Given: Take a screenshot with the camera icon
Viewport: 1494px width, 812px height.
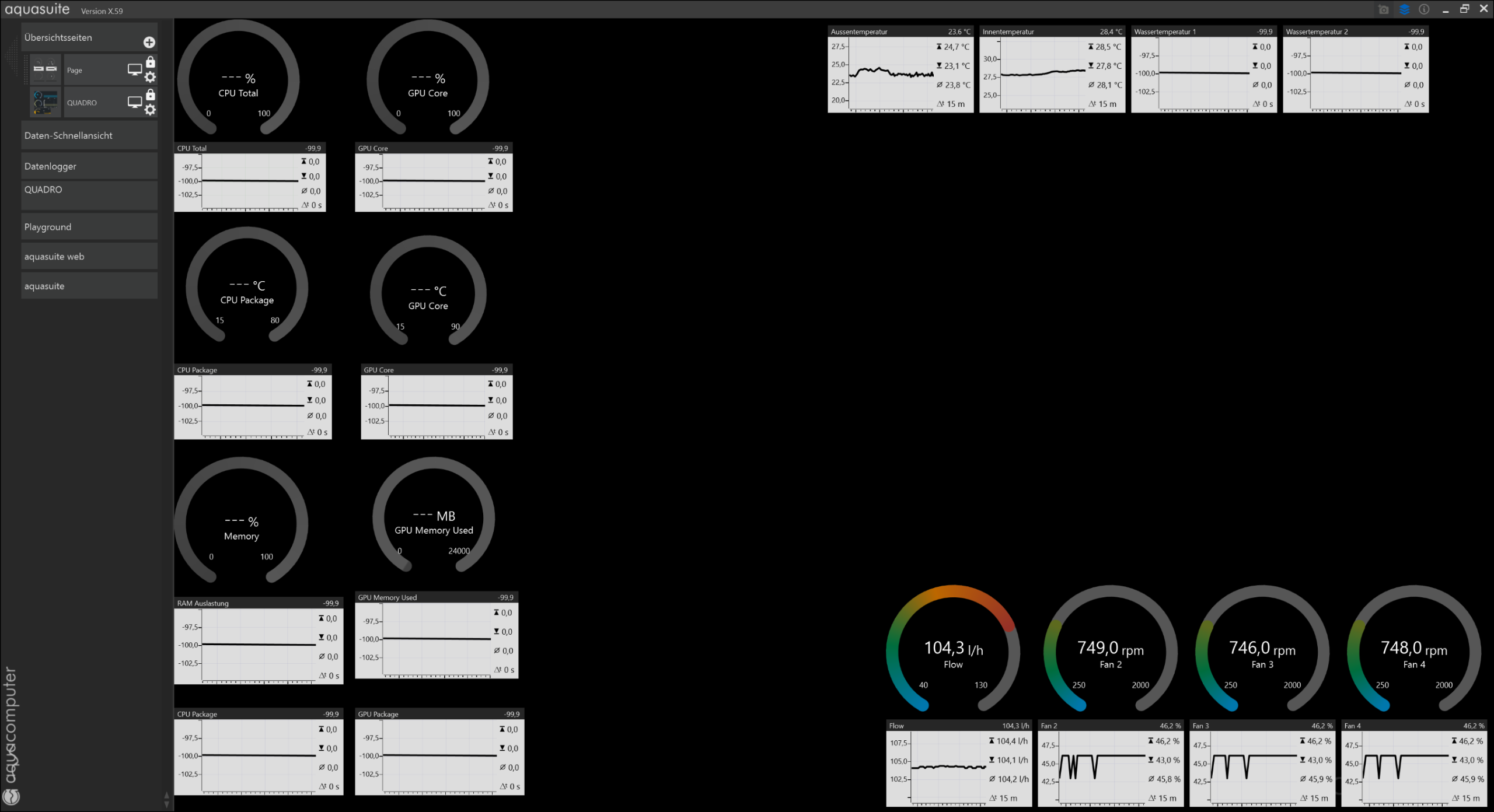Looking at the screenshot, I should click(1383, 9).
